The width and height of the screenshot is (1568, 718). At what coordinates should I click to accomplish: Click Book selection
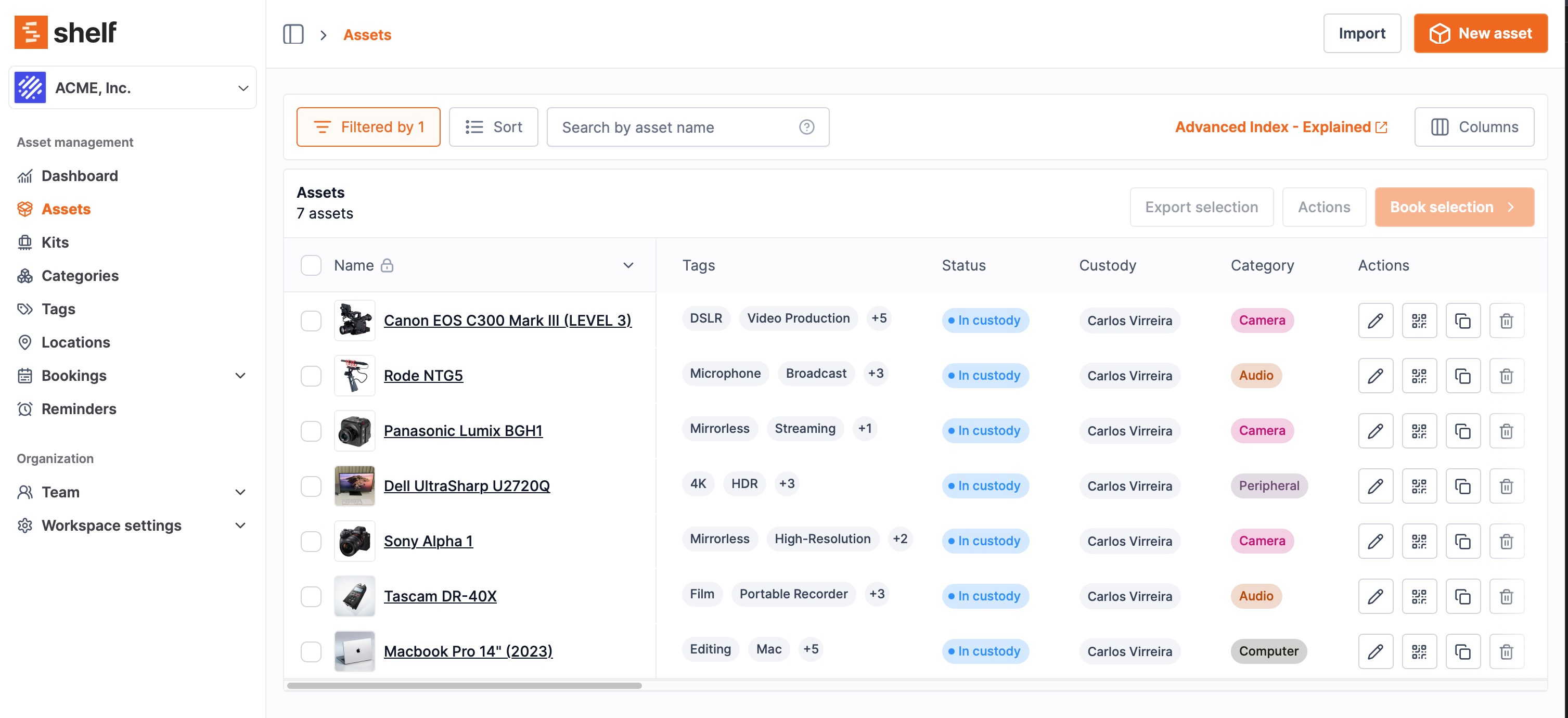tap(1454, 207)
